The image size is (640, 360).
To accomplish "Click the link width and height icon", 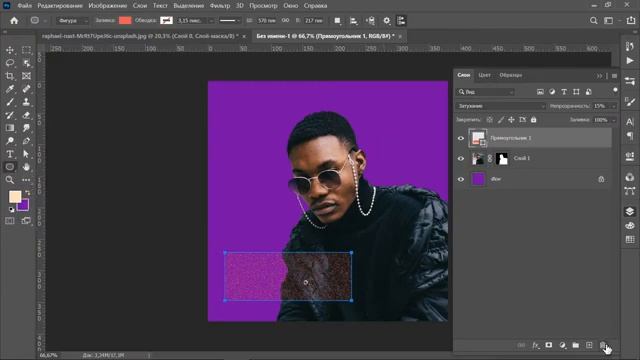I will (285, 20).
